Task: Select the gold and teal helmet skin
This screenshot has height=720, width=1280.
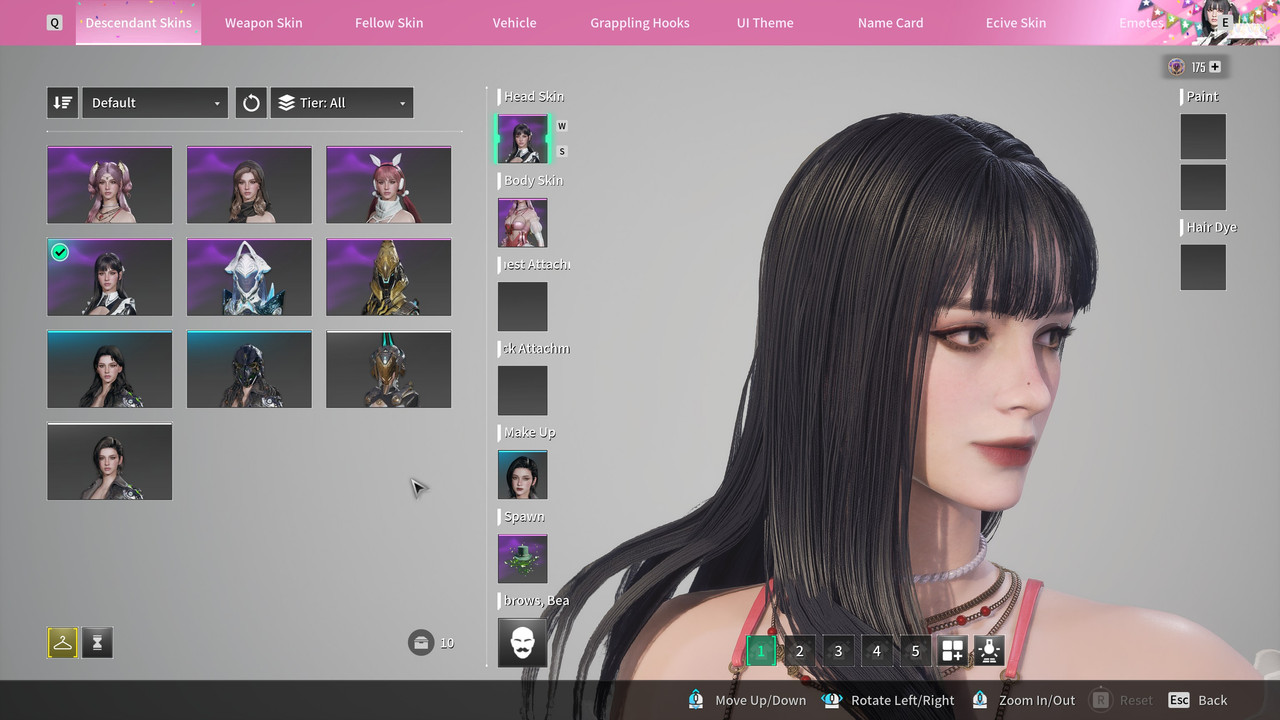Action: pyautogui.click(x=389, y=369)
